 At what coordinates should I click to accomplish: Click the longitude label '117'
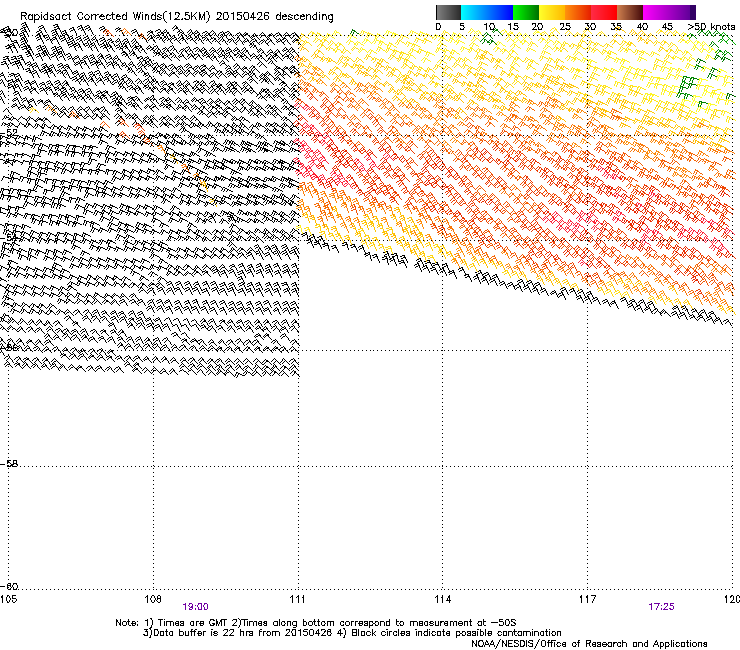pos(587,599)
